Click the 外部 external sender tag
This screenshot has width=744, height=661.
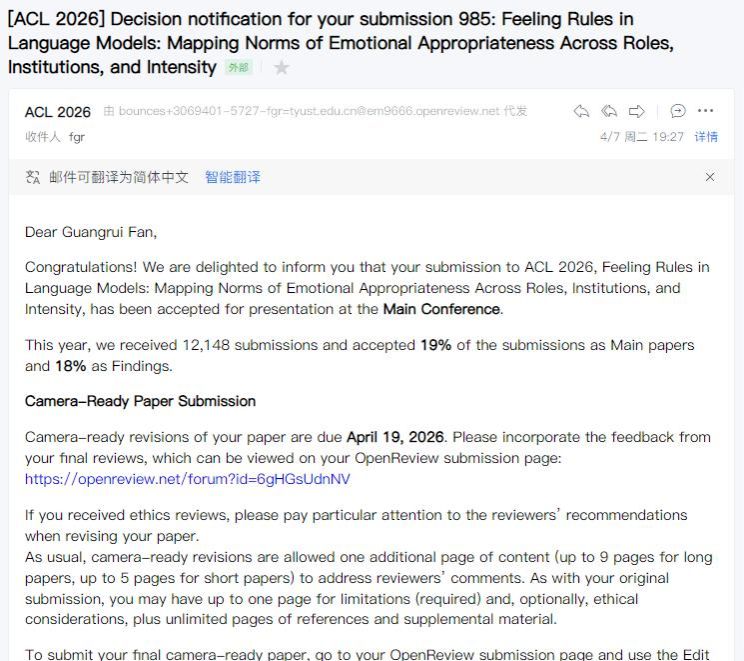coord(239,68)
